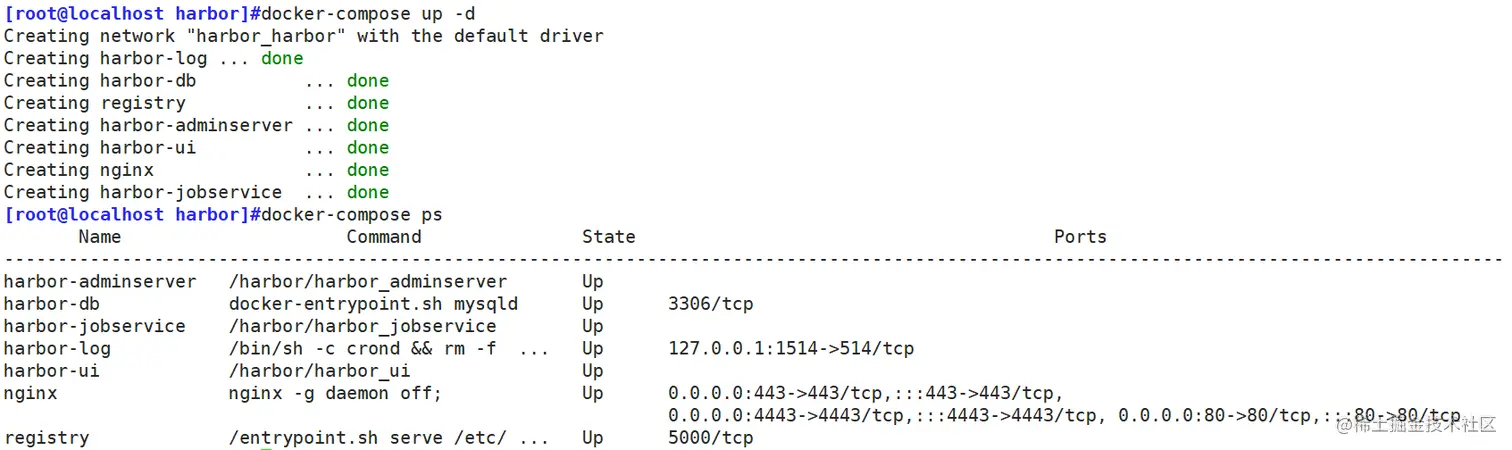The image size is (1512, 450).
Task: Select the harbor-db row name
Action: coord(52,304)
